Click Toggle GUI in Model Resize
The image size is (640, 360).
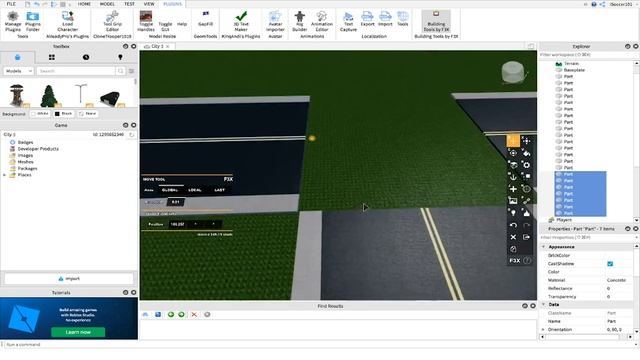tap(165, 27)
